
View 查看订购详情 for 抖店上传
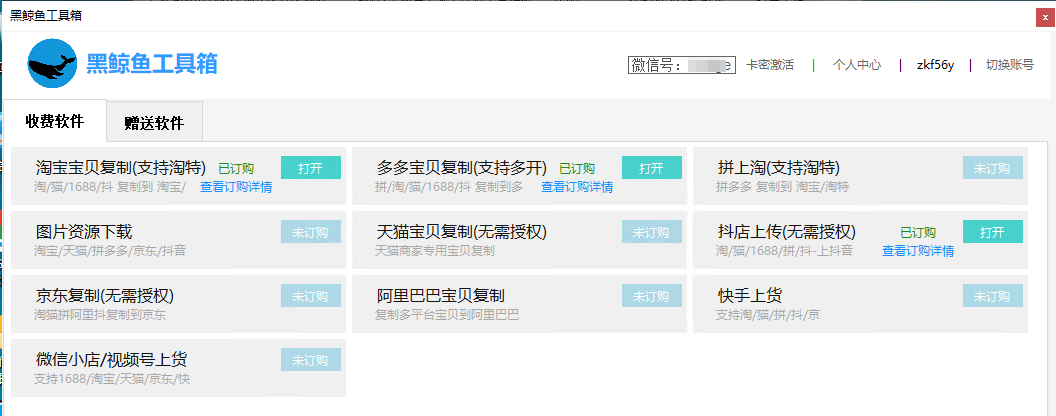[x=918, y=251]
